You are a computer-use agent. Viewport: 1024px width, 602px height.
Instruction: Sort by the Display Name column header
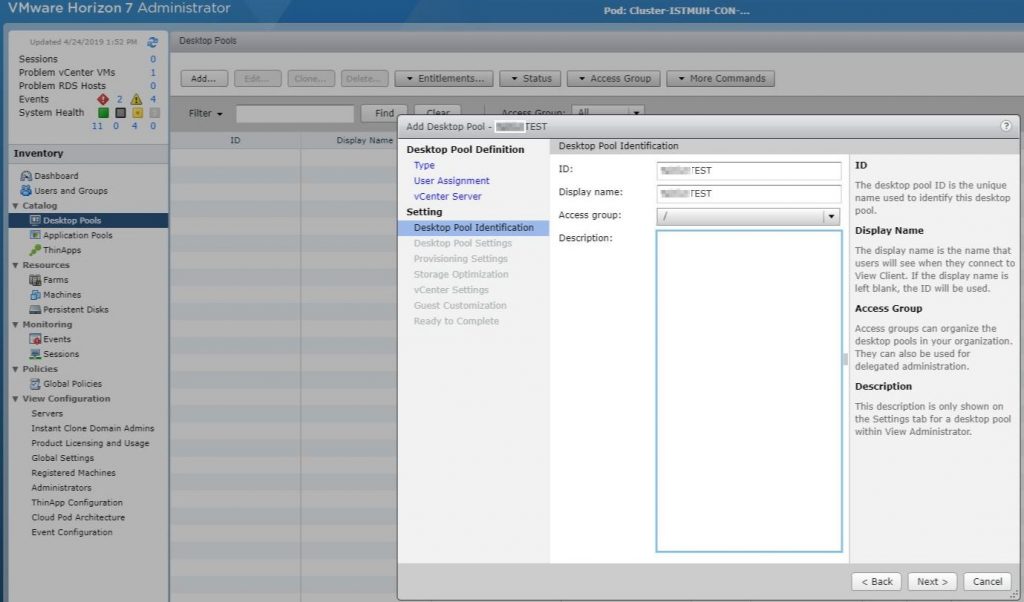pos(364,140)
